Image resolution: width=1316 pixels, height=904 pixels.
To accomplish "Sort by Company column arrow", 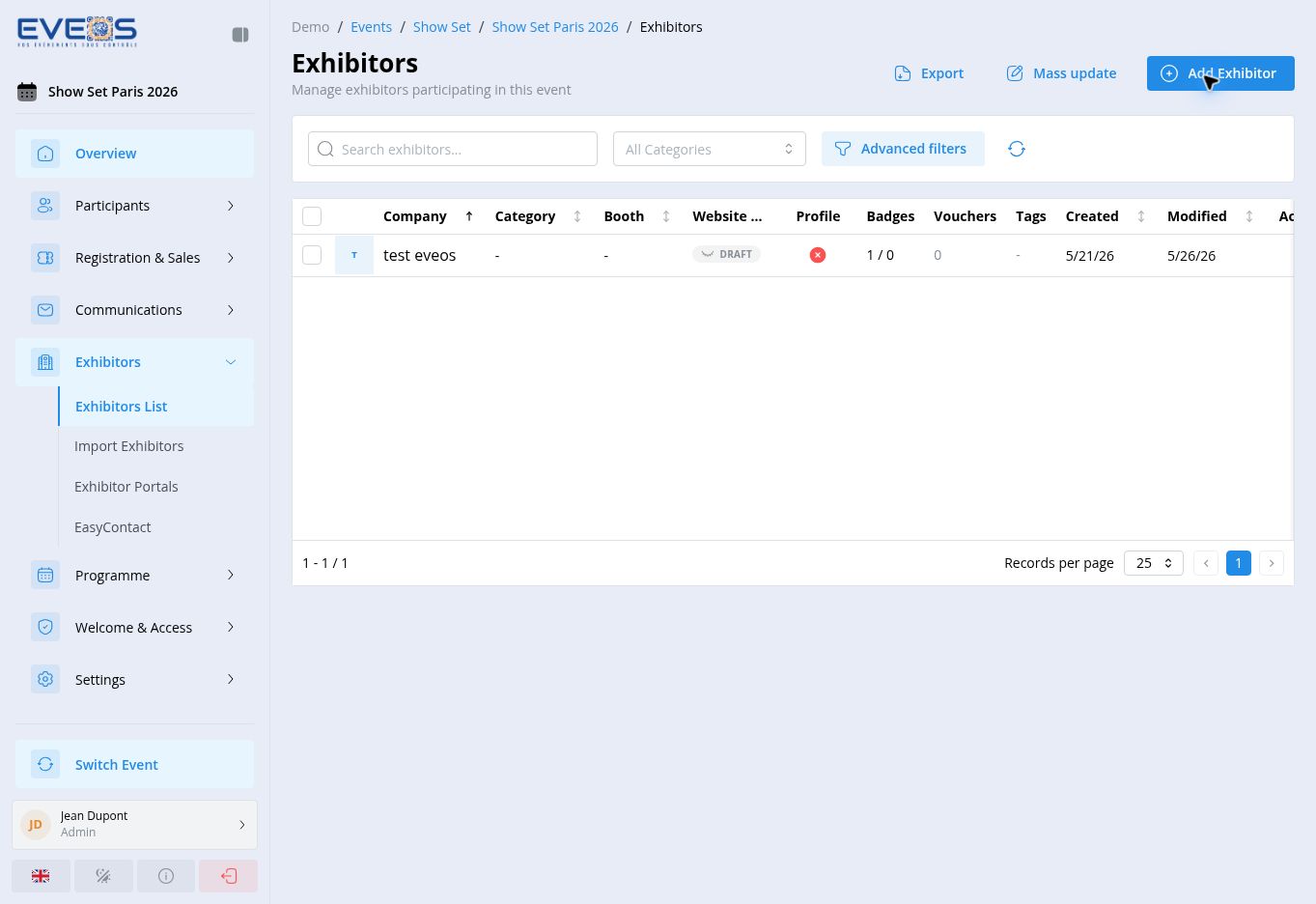I will (x=469, y=216).
